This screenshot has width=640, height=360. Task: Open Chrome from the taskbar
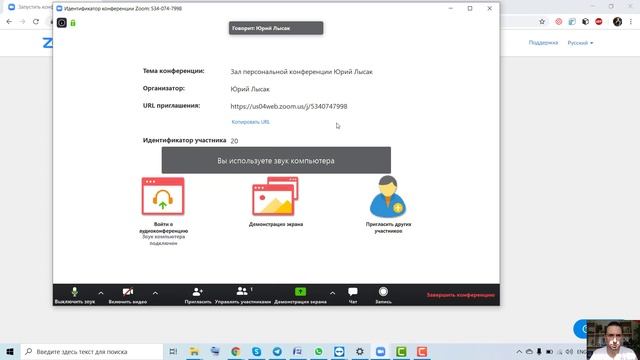click(x=236, y=351)
